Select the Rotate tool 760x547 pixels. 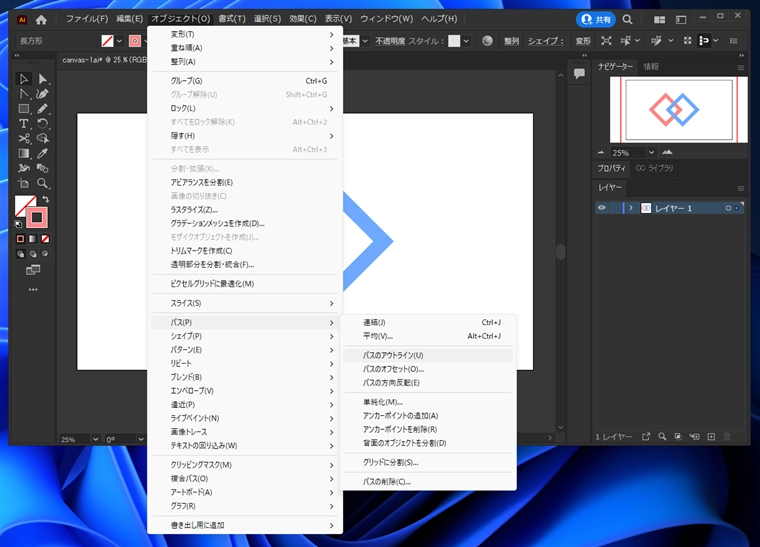[43, 124]
